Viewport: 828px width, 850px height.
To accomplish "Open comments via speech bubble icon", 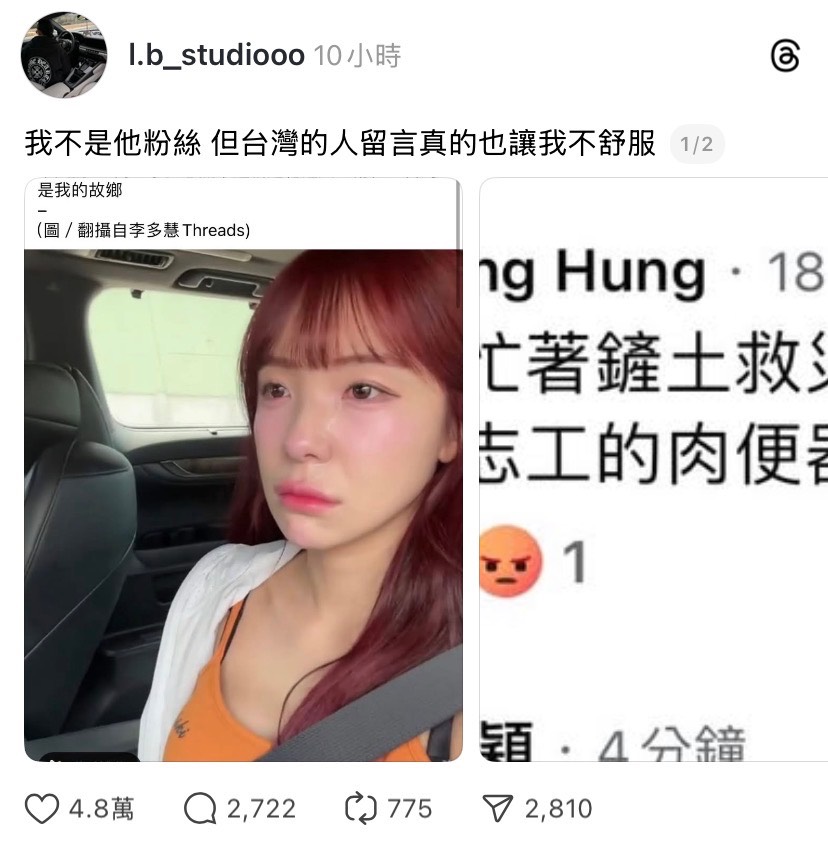I will pos(200,809).
